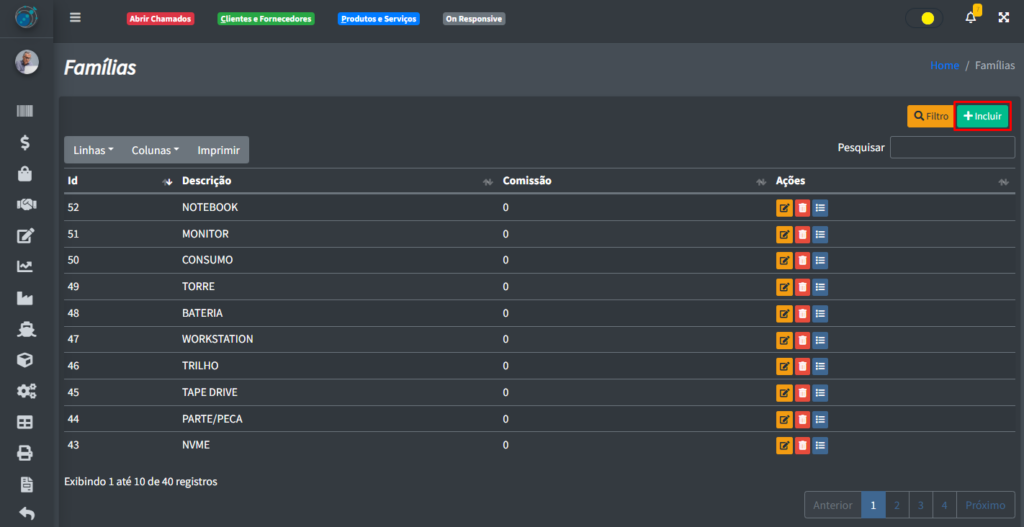Open the barcode sidebar icon
This screenshot has height=527, width=1024.
click(x=26, y=111)
